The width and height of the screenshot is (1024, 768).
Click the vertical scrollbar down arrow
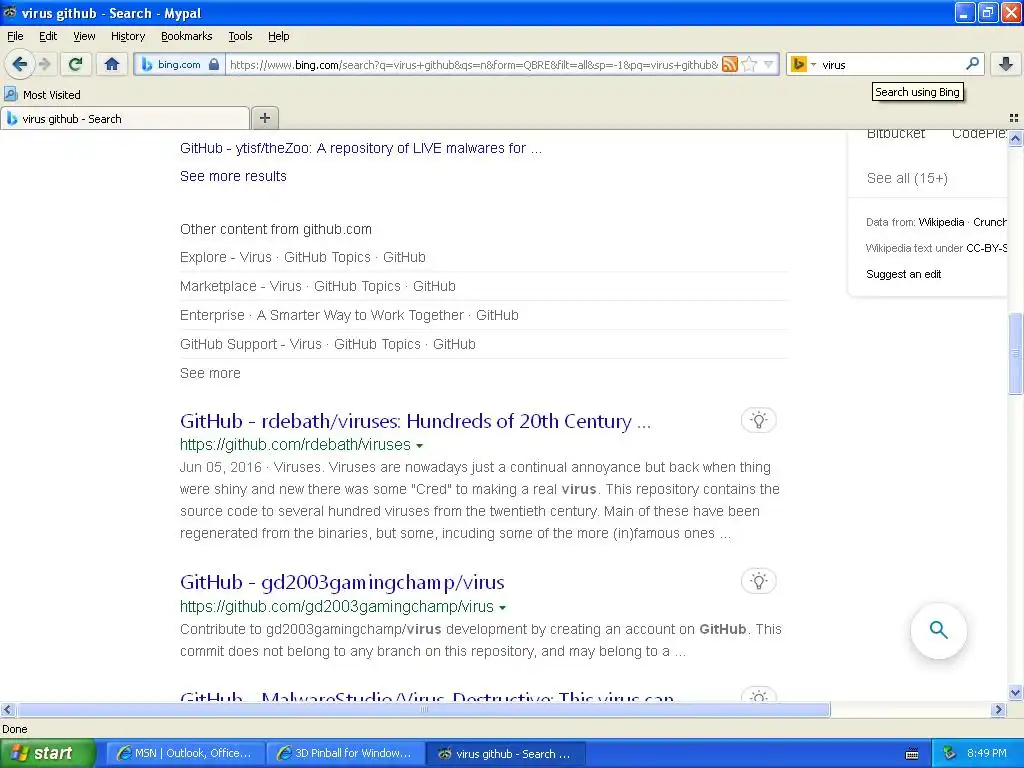(1015, 693)
